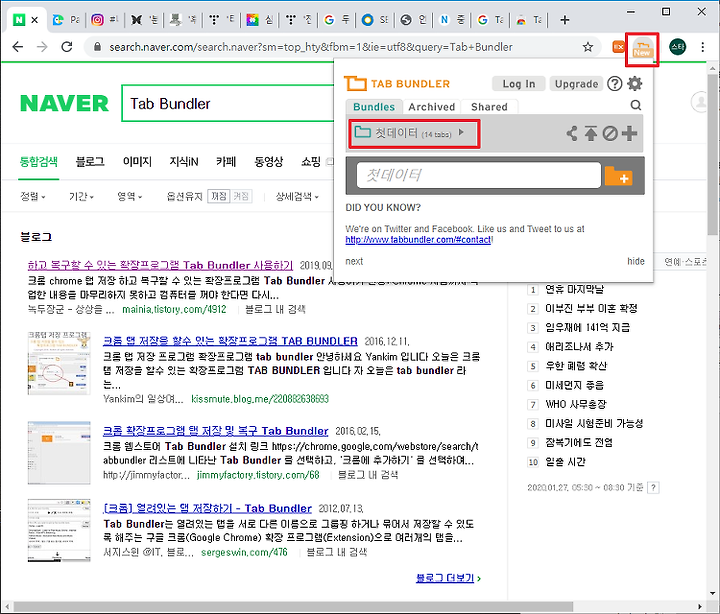Image resolution: width=720 pixels, height=614 pixels.
Task: Create new bundle with orange folder-plus icon
Action: 619,176
